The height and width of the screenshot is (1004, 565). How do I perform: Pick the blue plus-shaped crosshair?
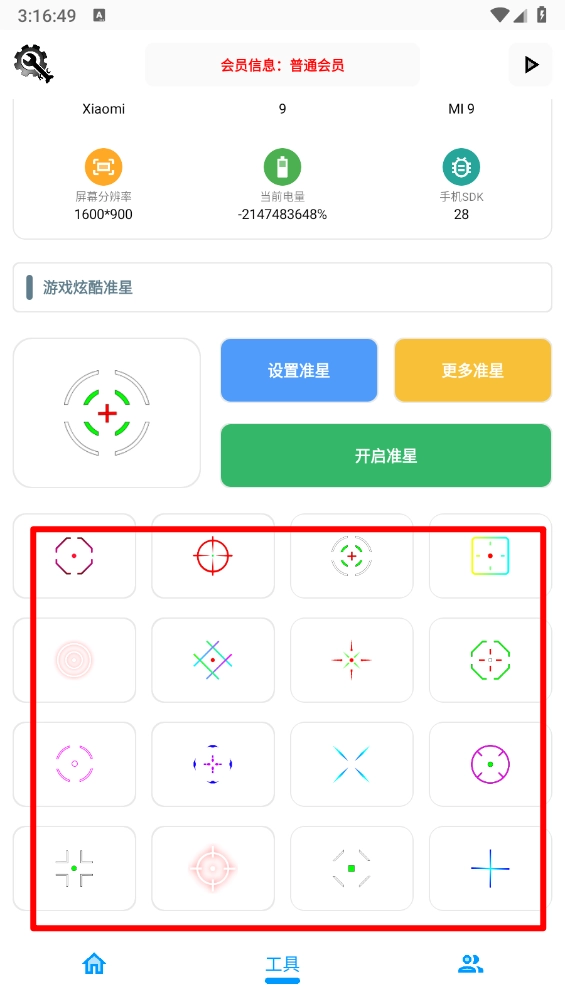tap(490, 868)
